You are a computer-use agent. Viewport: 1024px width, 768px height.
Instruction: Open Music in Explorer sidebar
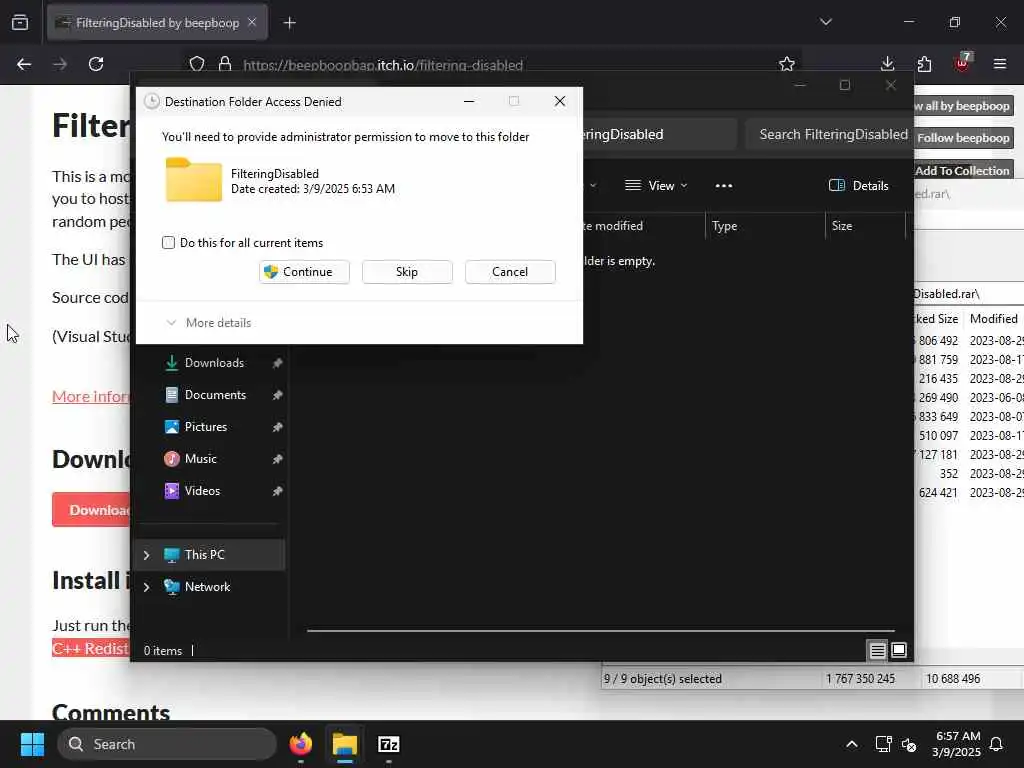tap(200, 459)
